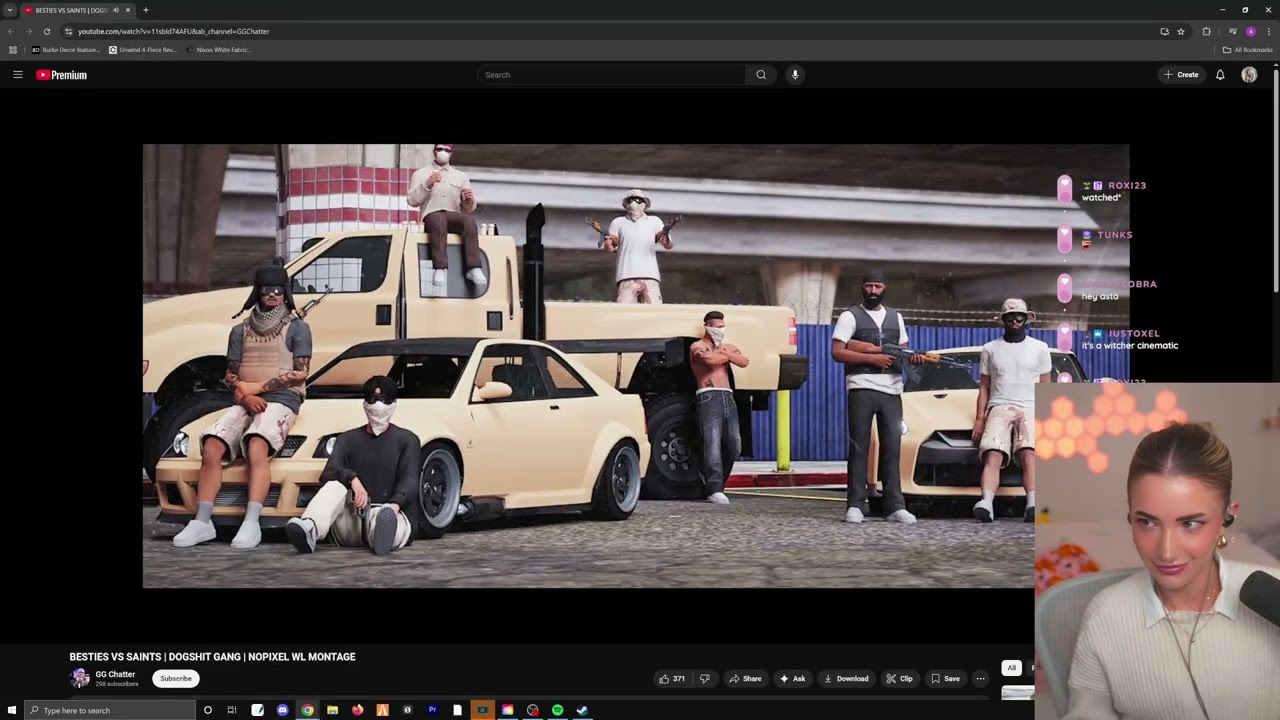Reload the page in Chrome
This screenshot has width=1280, height=720.
point(46,31)
